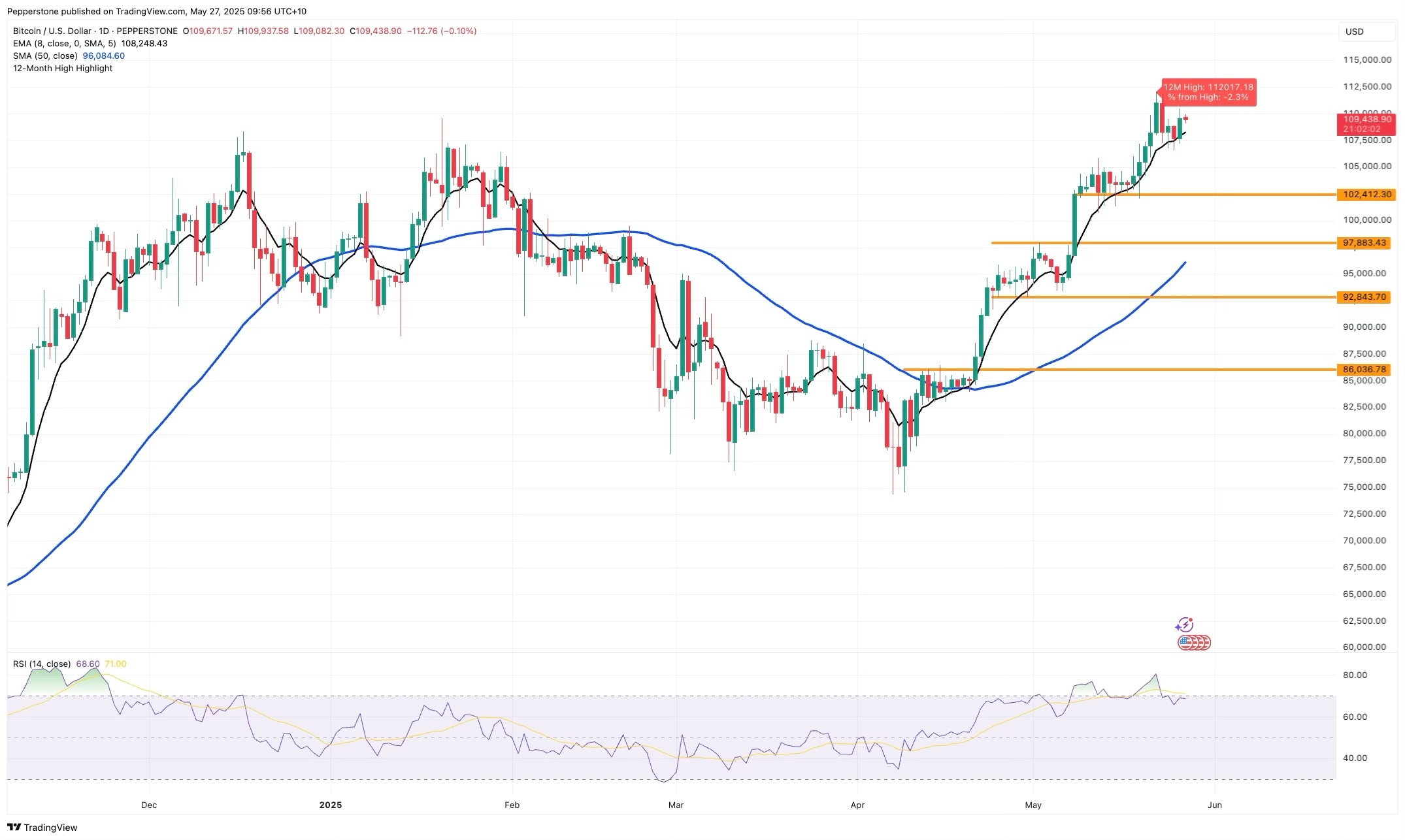
Task: Click the yellow RSI average value 71.00
Action: click(x=116, y=664)
